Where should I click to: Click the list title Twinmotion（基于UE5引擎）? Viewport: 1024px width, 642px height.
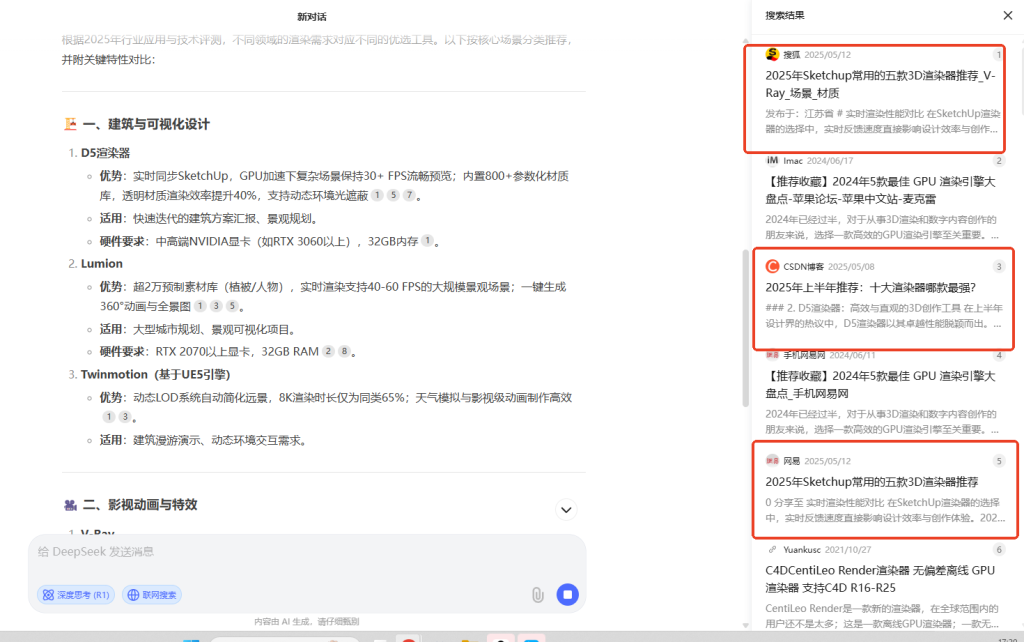(x=155, y=374)
